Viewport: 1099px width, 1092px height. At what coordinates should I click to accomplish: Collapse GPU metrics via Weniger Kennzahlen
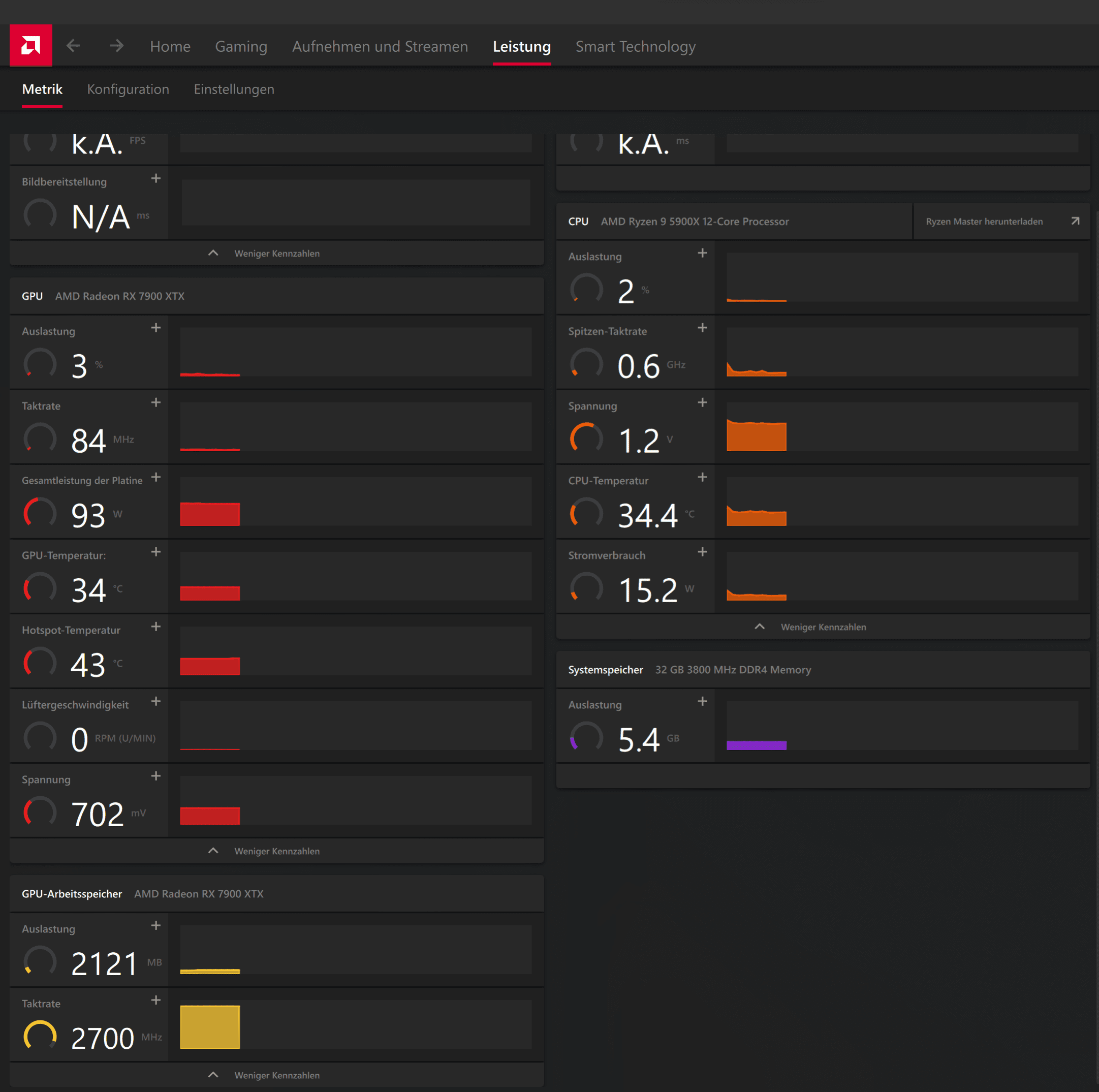pos(276,851)
